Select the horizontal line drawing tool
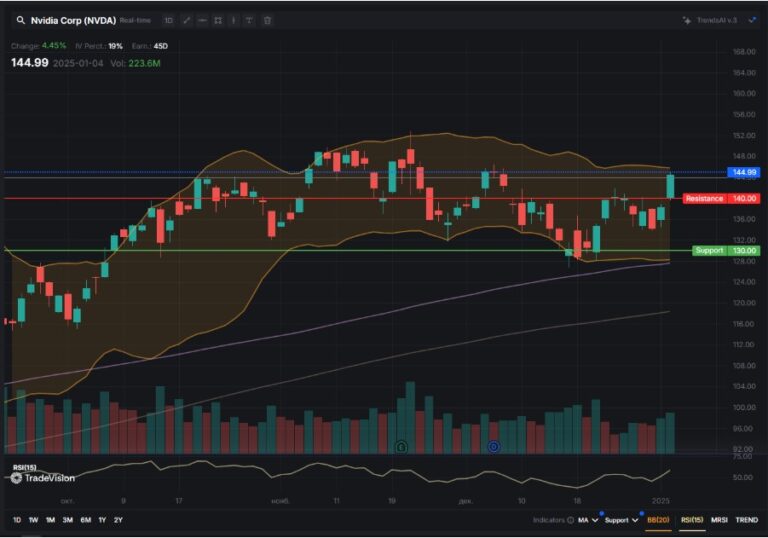 [202, 20]
